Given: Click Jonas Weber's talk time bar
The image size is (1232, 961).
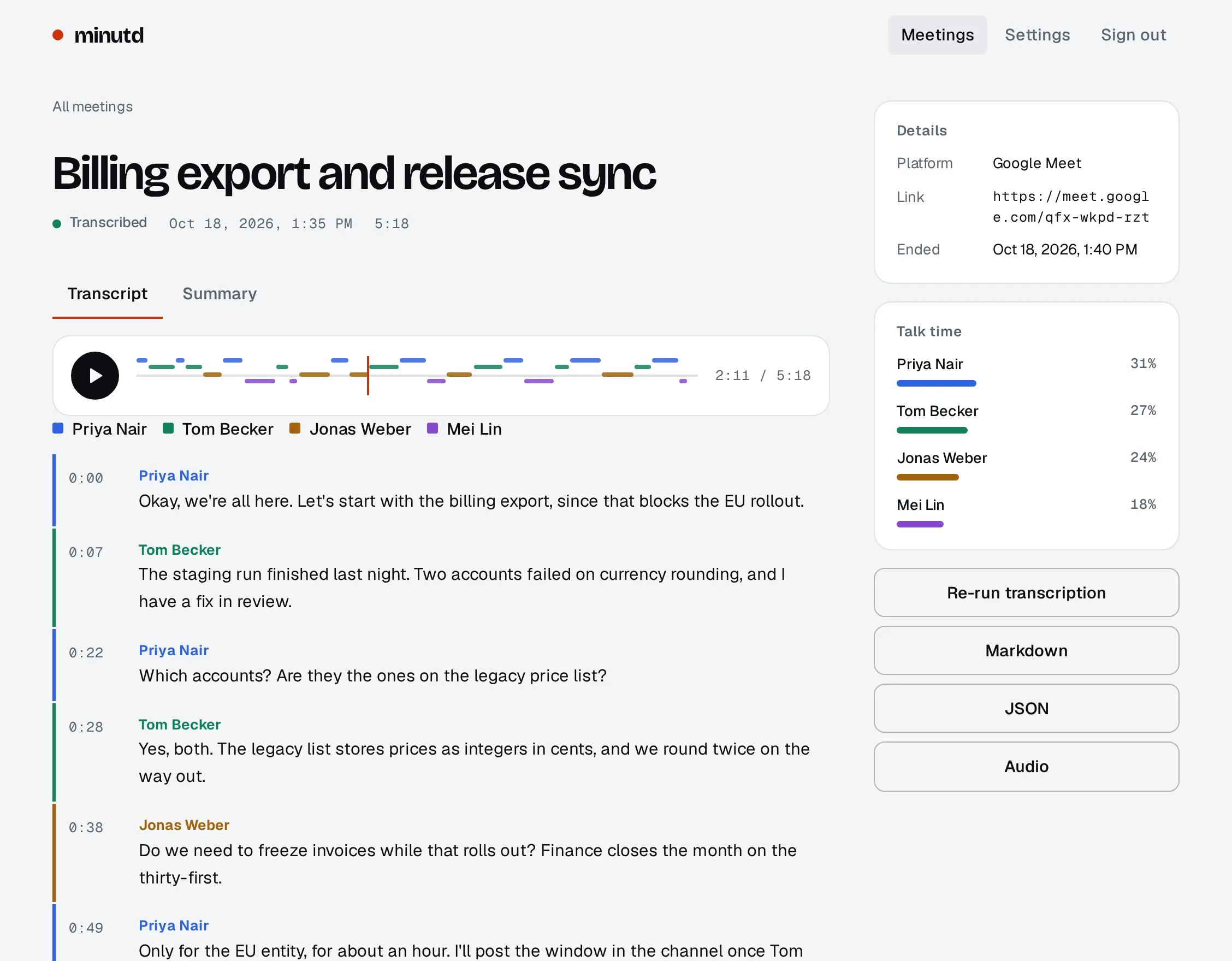Looking at the screenshot, I should click(x=927, y=477).
